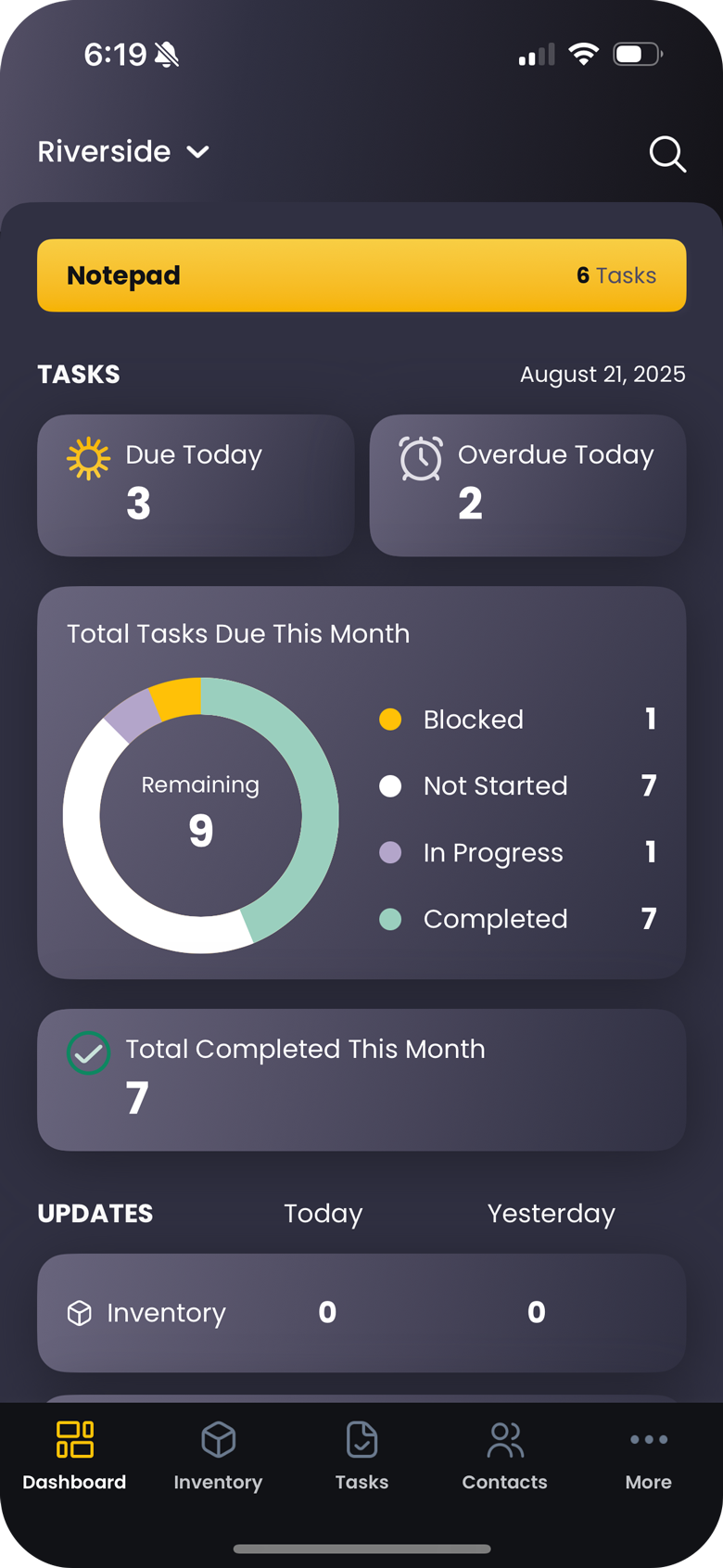
Task: Tap the Due Today sun icon
Action: coord(89,458)
